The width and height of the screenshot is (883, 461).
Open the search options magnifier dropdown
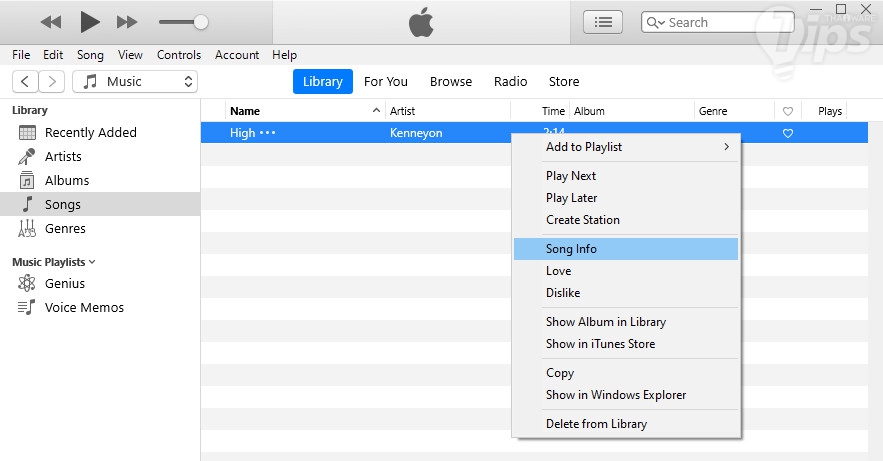tap(655, 23)
